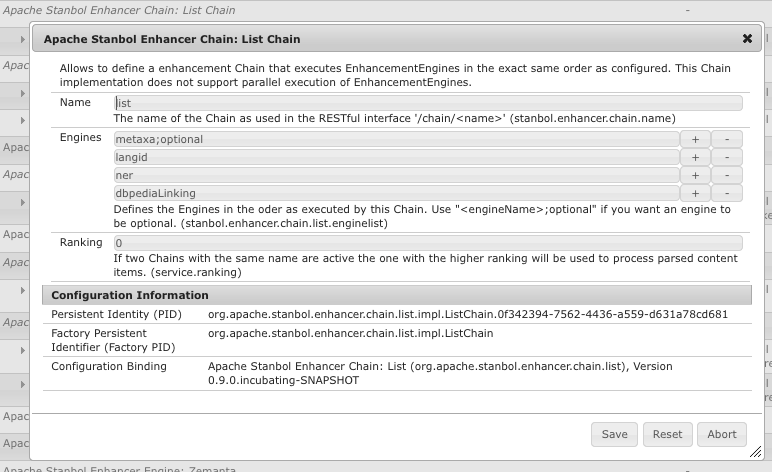Add engine after ner row
Viewport: 772px width, 472px height.
pyautogui.click(x=695, y=175)
